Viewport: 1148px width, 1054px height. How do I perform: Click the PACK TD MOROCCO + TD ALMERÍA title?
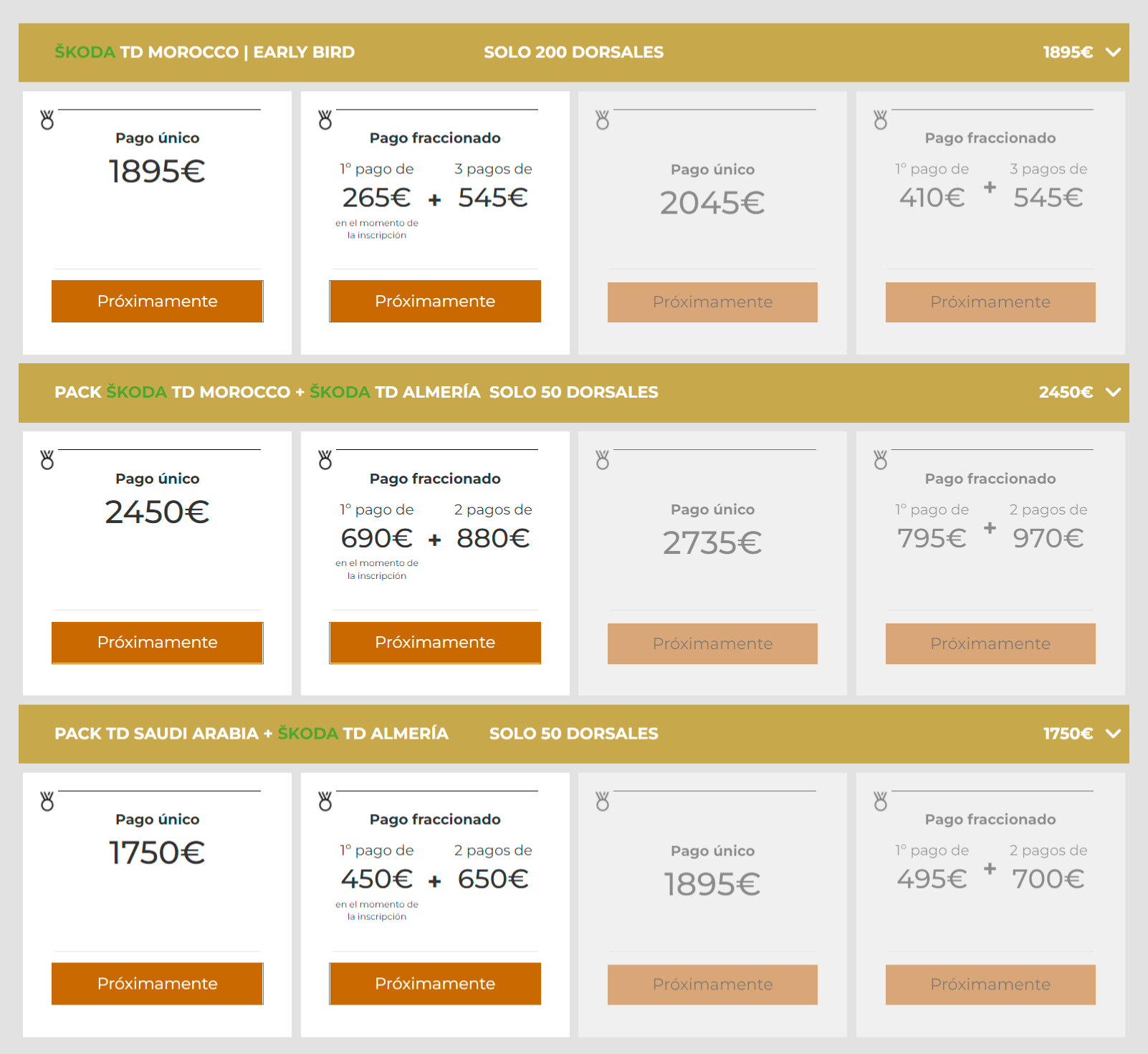[x=267, y=392]
